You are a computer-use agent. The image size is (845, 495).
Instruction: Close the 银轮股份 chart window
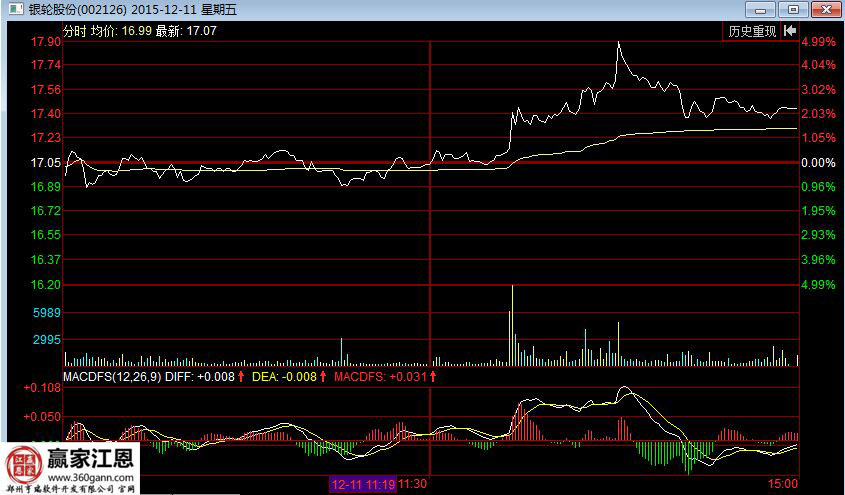(824, 9)
